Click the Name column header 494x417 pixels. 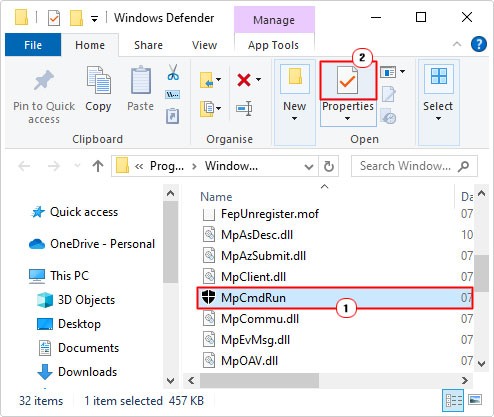pyautogui.click(x=216, y=197)
